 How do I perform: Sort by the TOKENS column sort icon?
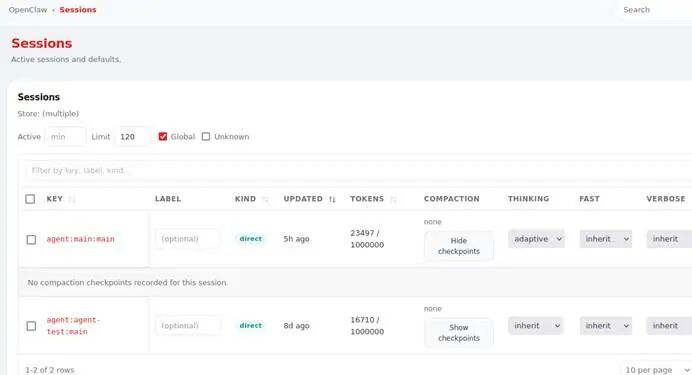coord(393,199)
